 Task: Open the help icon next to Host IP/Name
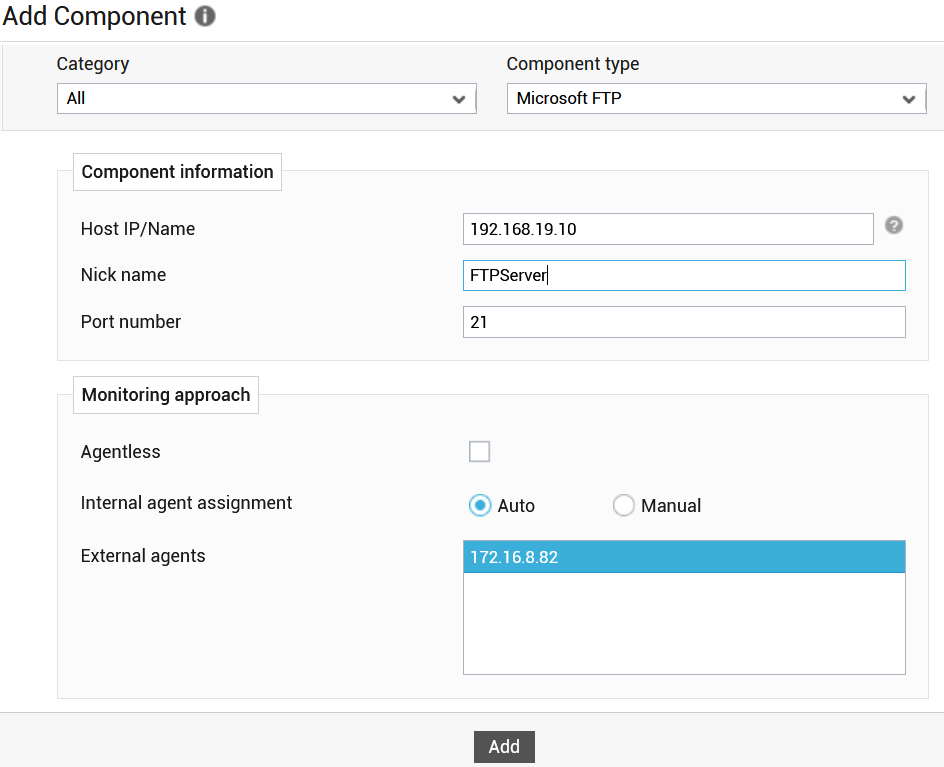[x=893, y=225]
